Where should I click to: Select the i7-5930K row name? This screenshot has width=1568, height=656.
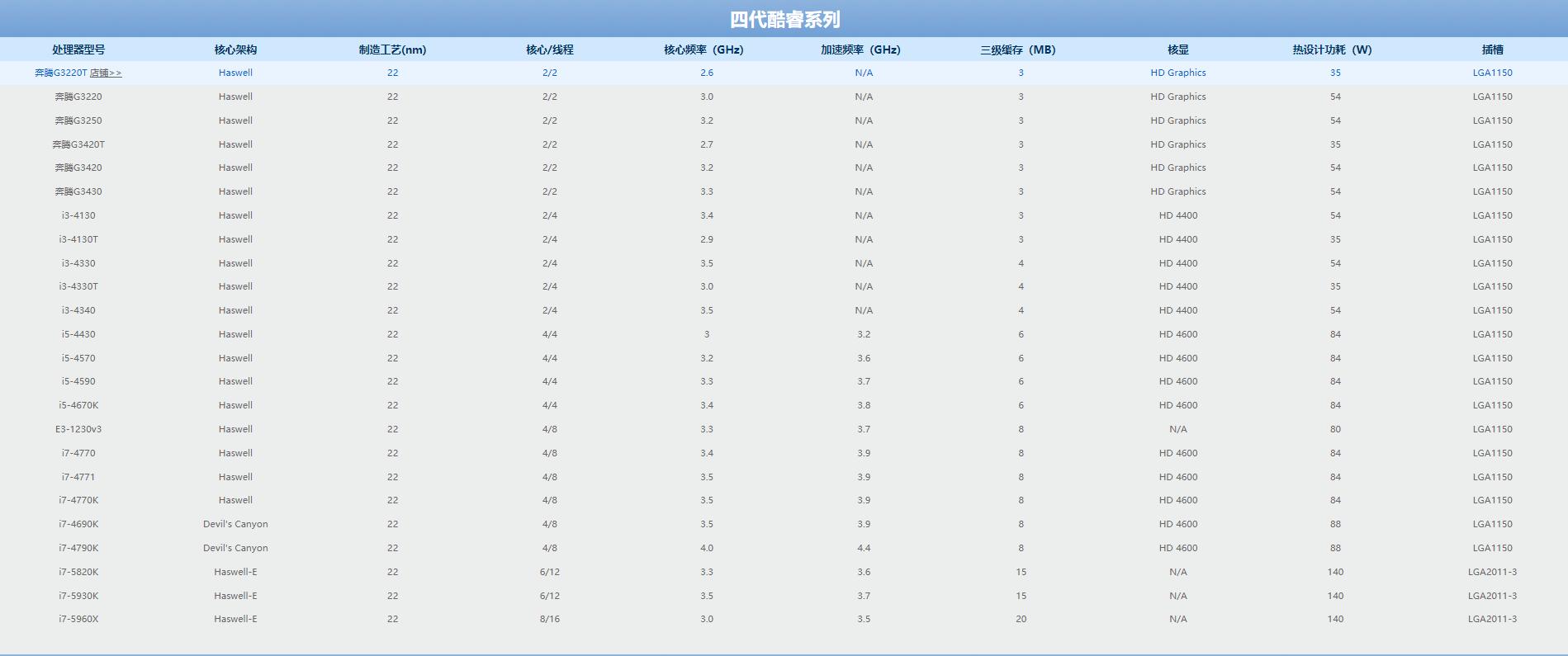(78, 596)
